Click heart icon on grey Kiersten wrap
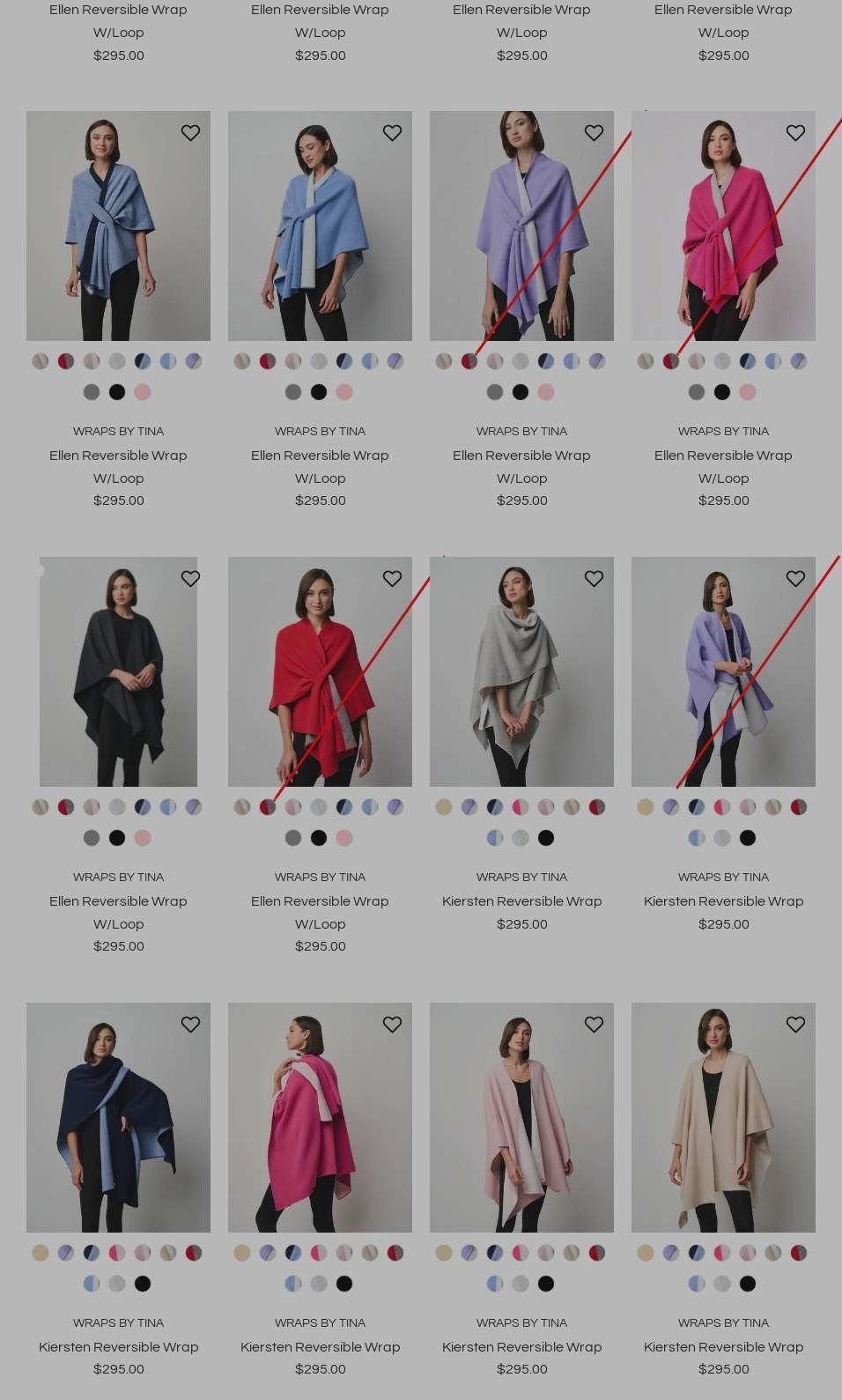Viewport: 842px width, 1400px height. (x=594, y=579)
